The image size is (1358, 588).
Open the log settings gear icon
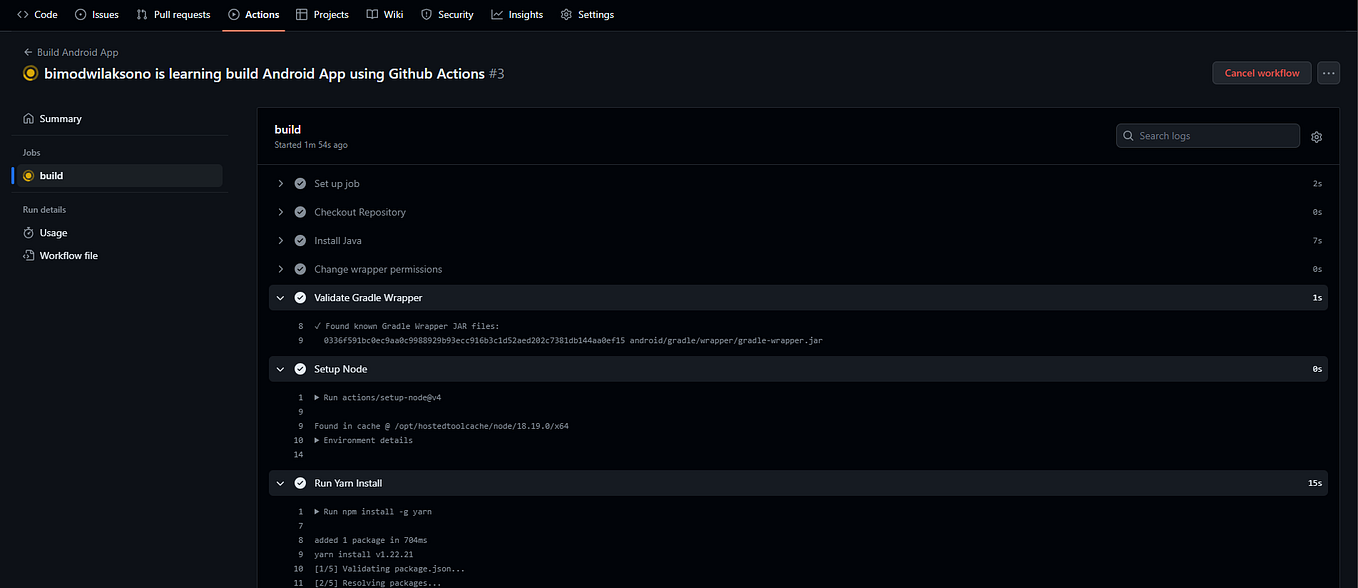click(1316, 136)
